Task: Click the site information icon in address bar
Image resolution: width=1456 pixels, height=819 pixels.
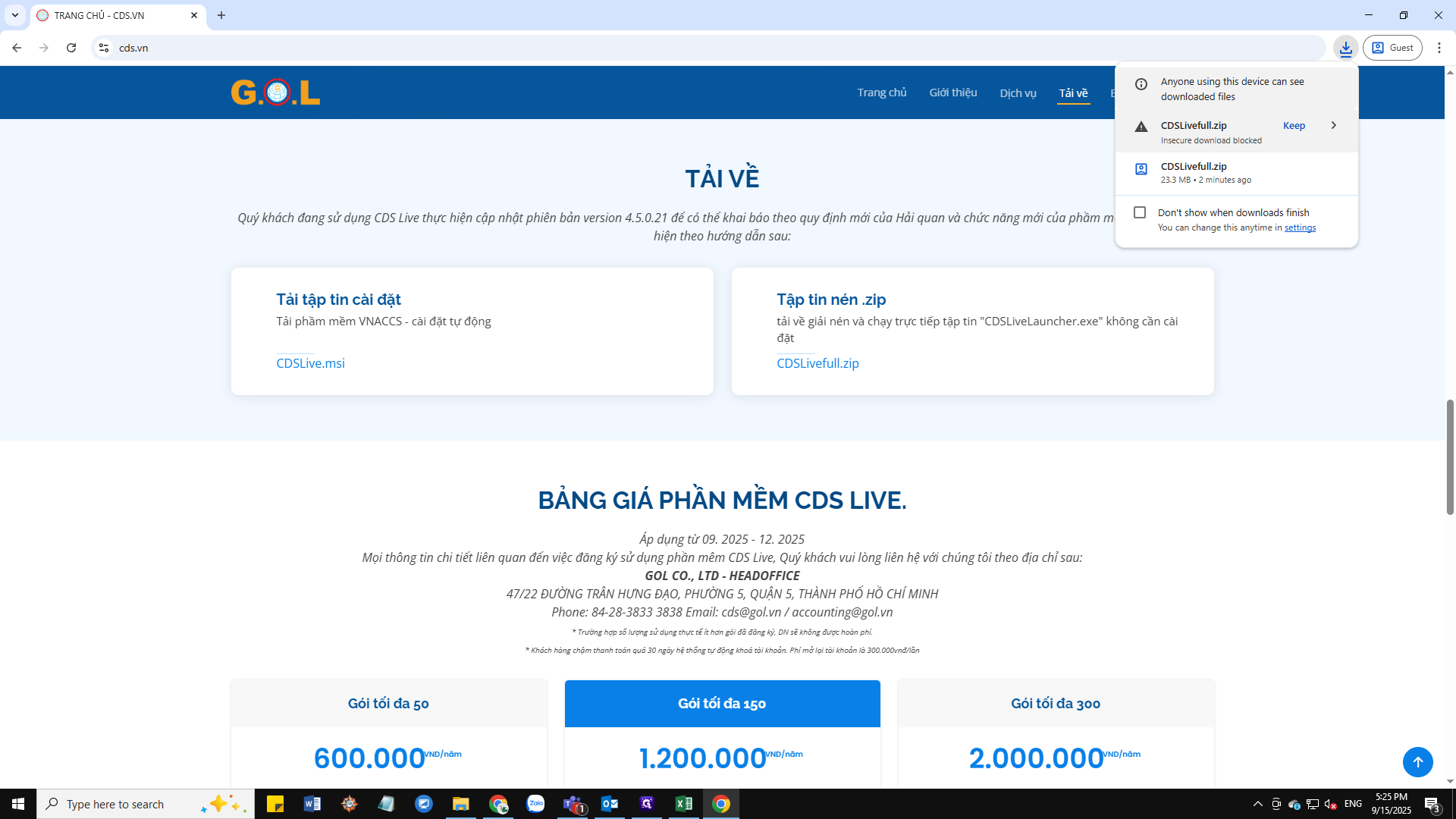Action: tap(103, 48)
